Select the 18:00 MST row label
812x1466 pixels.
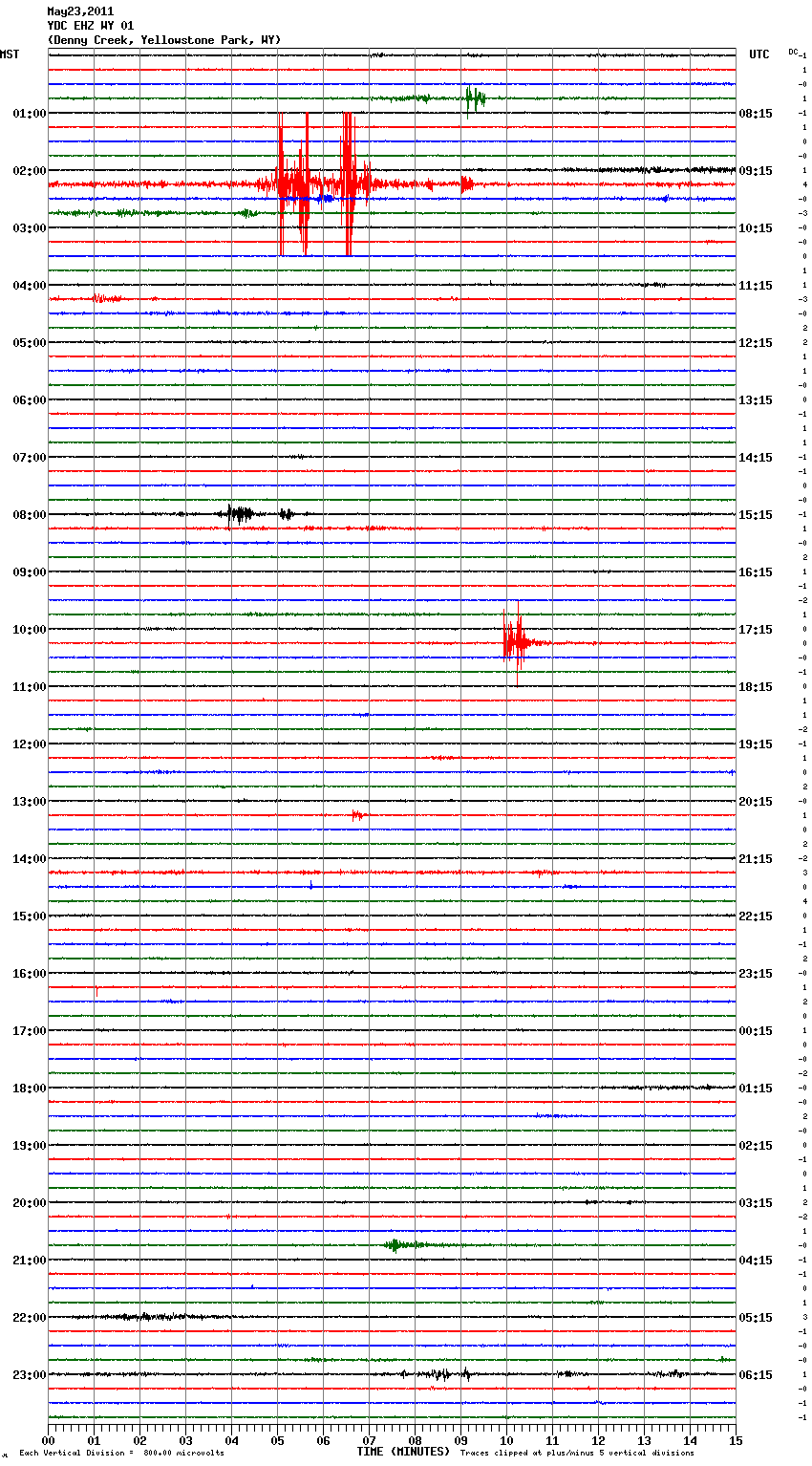tap(30, 1089)
